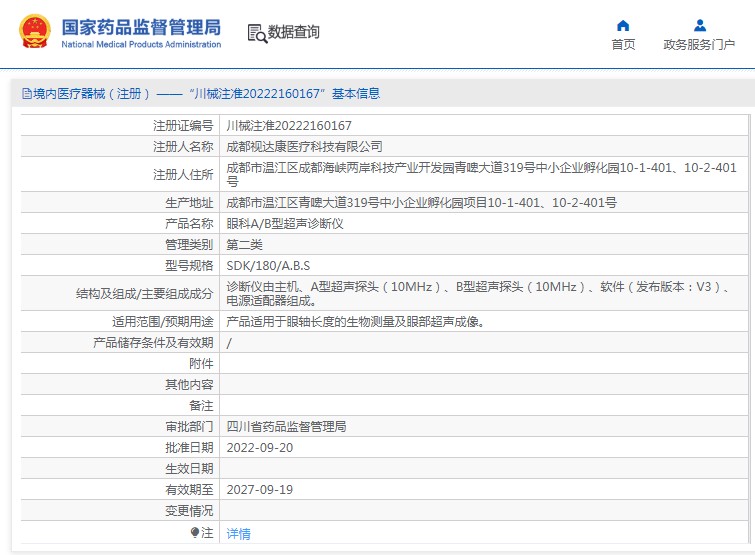Click the 管理类别 label
The image size is (755, 555).
pyautogui.click(x=189, y=245)
